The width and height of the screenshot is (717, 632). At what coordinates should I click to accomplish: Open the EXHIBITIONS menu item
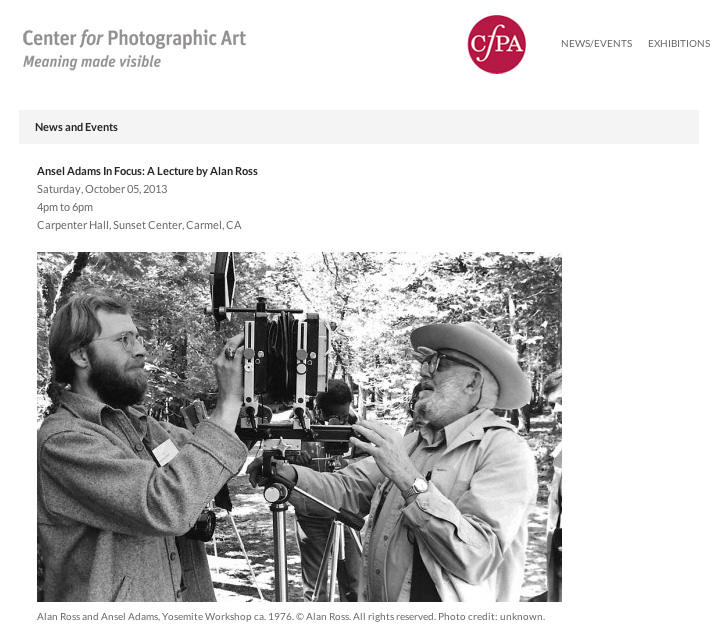pos(679,43)
